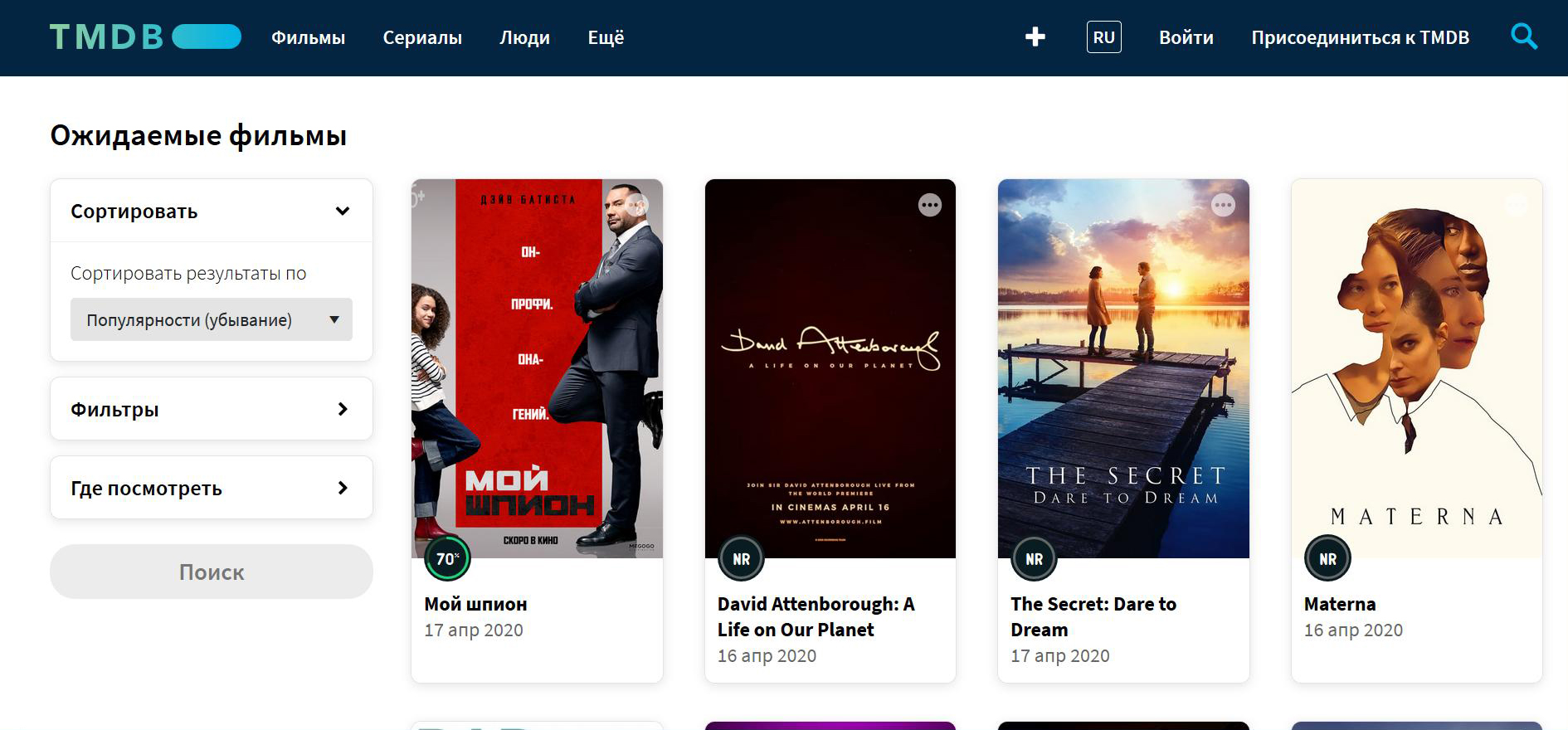This screenshot has height=730, width=1568.
Task: Open the Популярности (убывание) sort dropdown
Action: (x=211, y=319)
